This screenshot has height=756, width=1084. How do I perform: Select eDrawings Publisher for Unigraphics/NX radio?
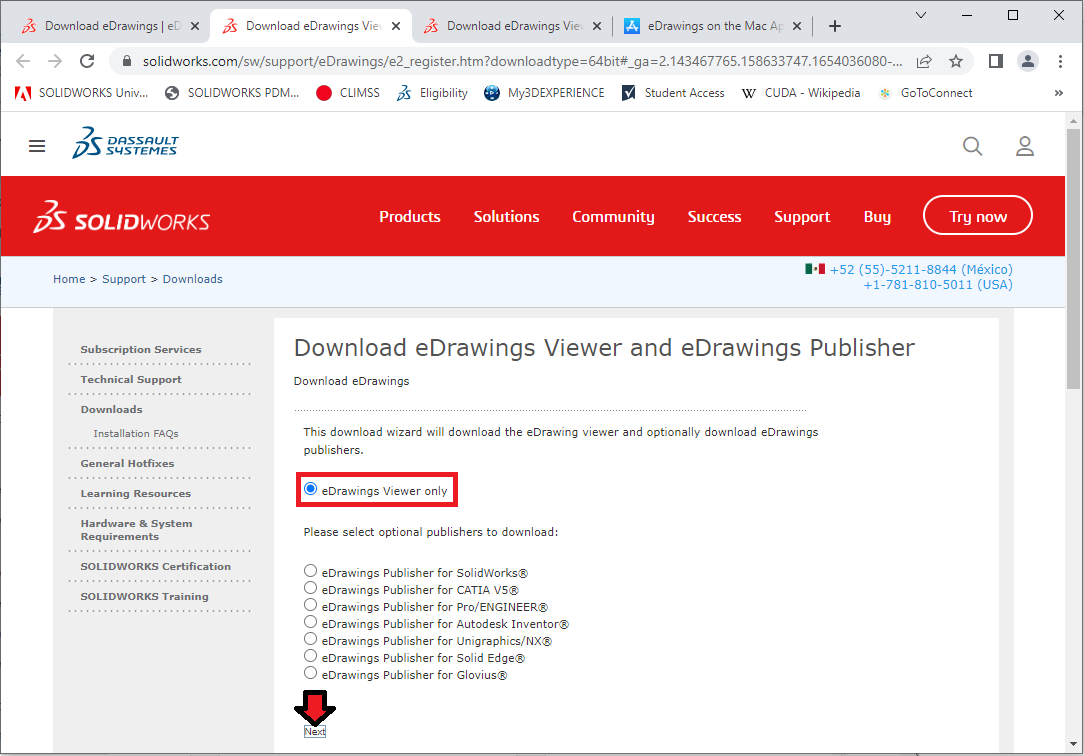(310, 639)
